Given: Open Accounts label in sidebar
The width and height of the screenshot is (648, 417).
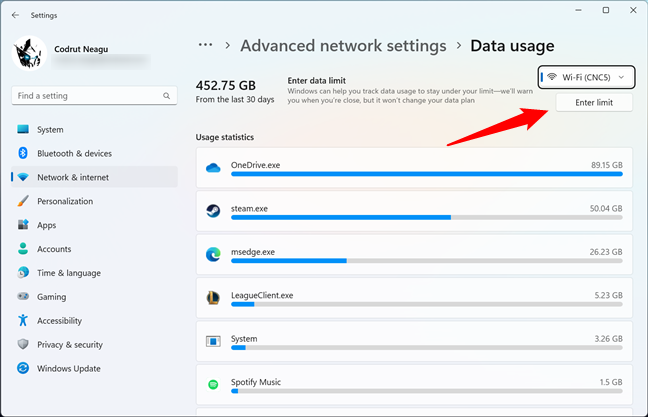Looking at the screenshot, I should 54,249.
